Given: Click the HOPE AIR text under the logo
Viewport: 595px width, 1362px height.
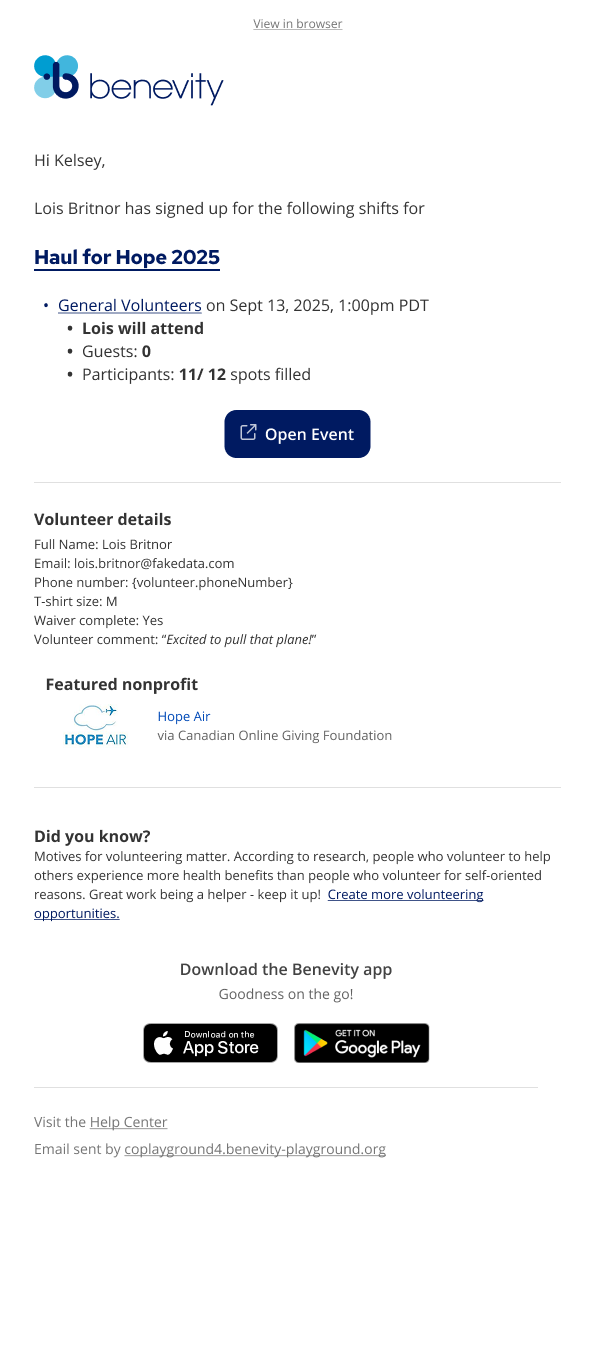Looking at the screenshot, I should (x=95, y=740).
